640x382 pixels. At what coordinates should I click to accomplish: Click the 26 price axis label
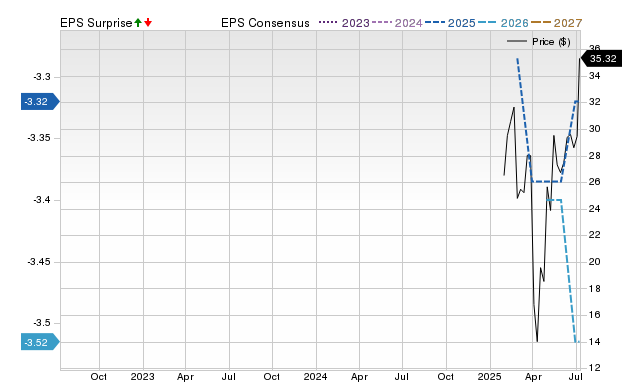pos(594,182)
